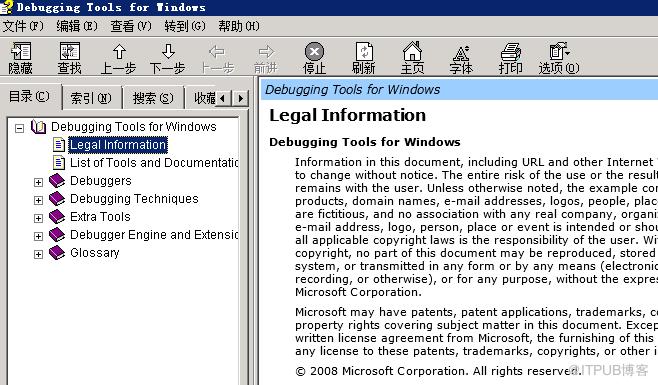Click the Back left-arrow toolbar icon
The height and width of the screenshot is (385, 658).
click(217, 52)
